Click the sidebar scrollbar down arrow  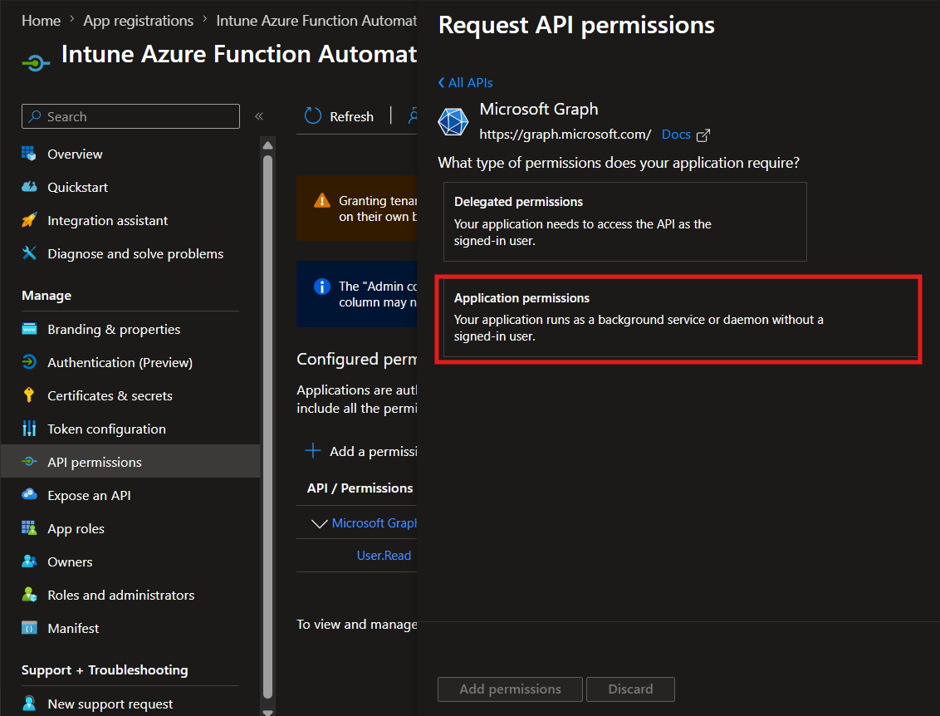click(x=267, y=712)
